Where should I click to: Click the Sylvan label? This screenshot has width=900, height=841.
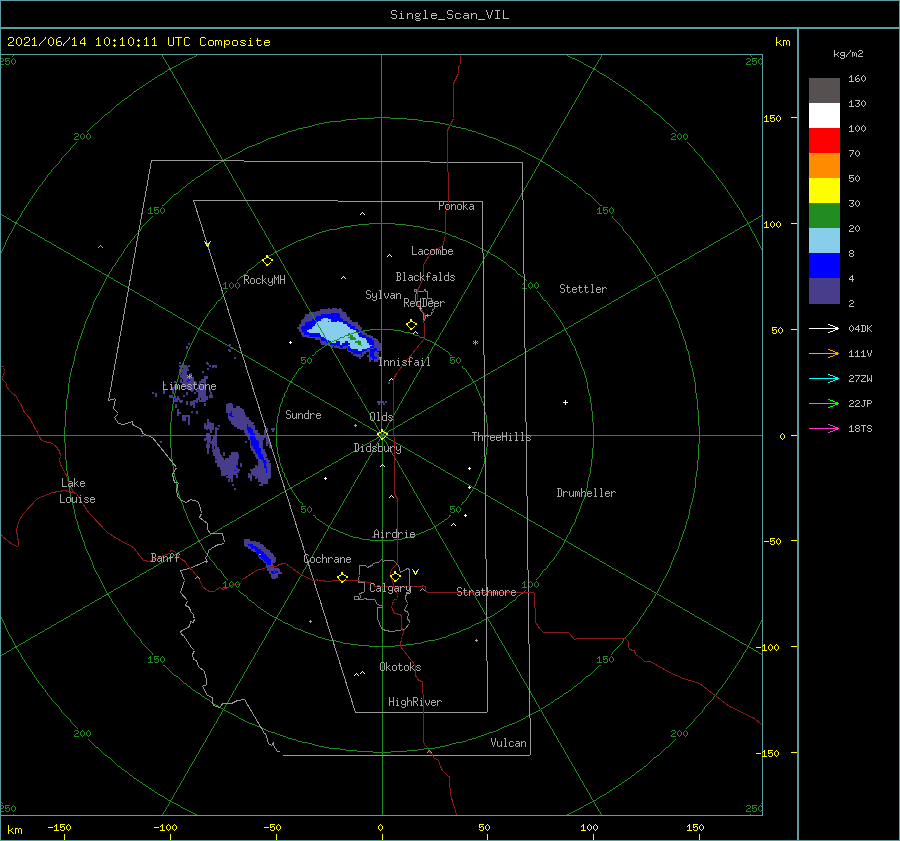(383, 295)
